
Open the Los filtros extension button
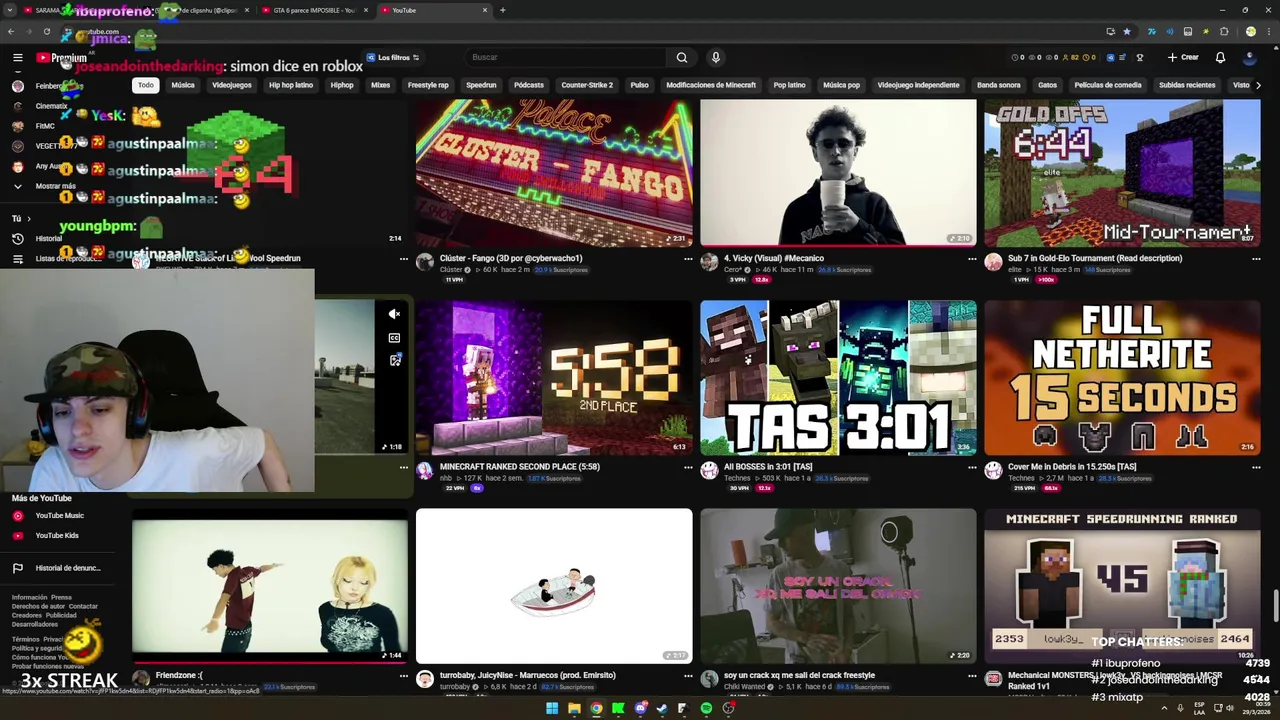tap(392, 57)
